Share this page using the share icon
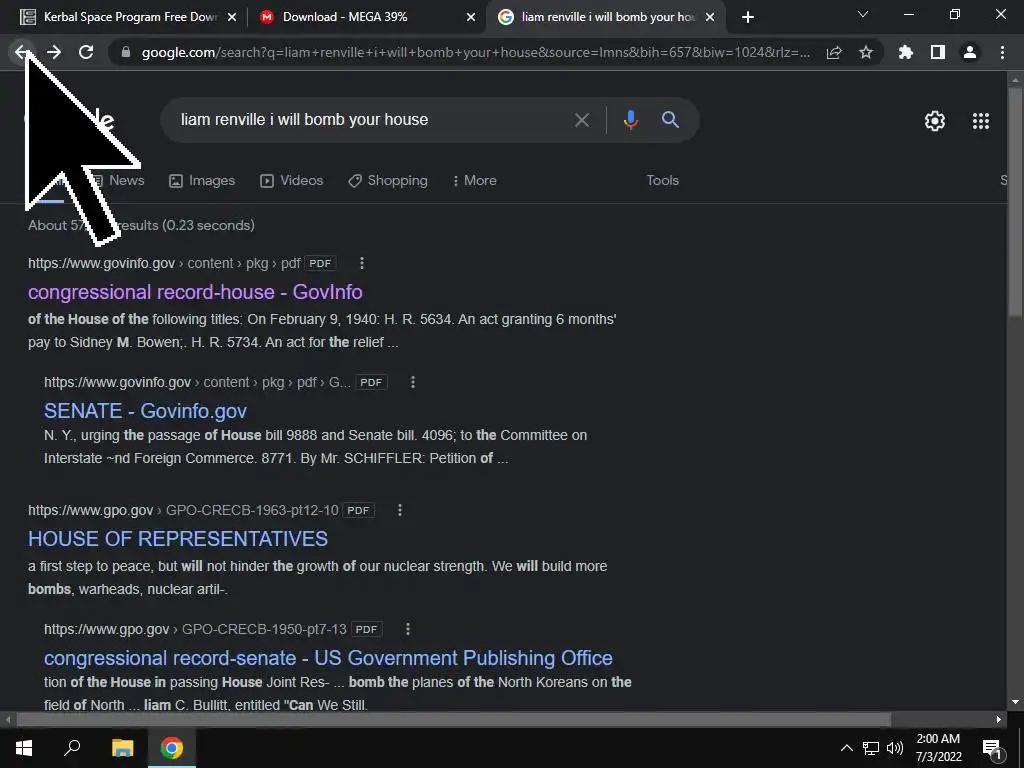 tap(834, 52)
